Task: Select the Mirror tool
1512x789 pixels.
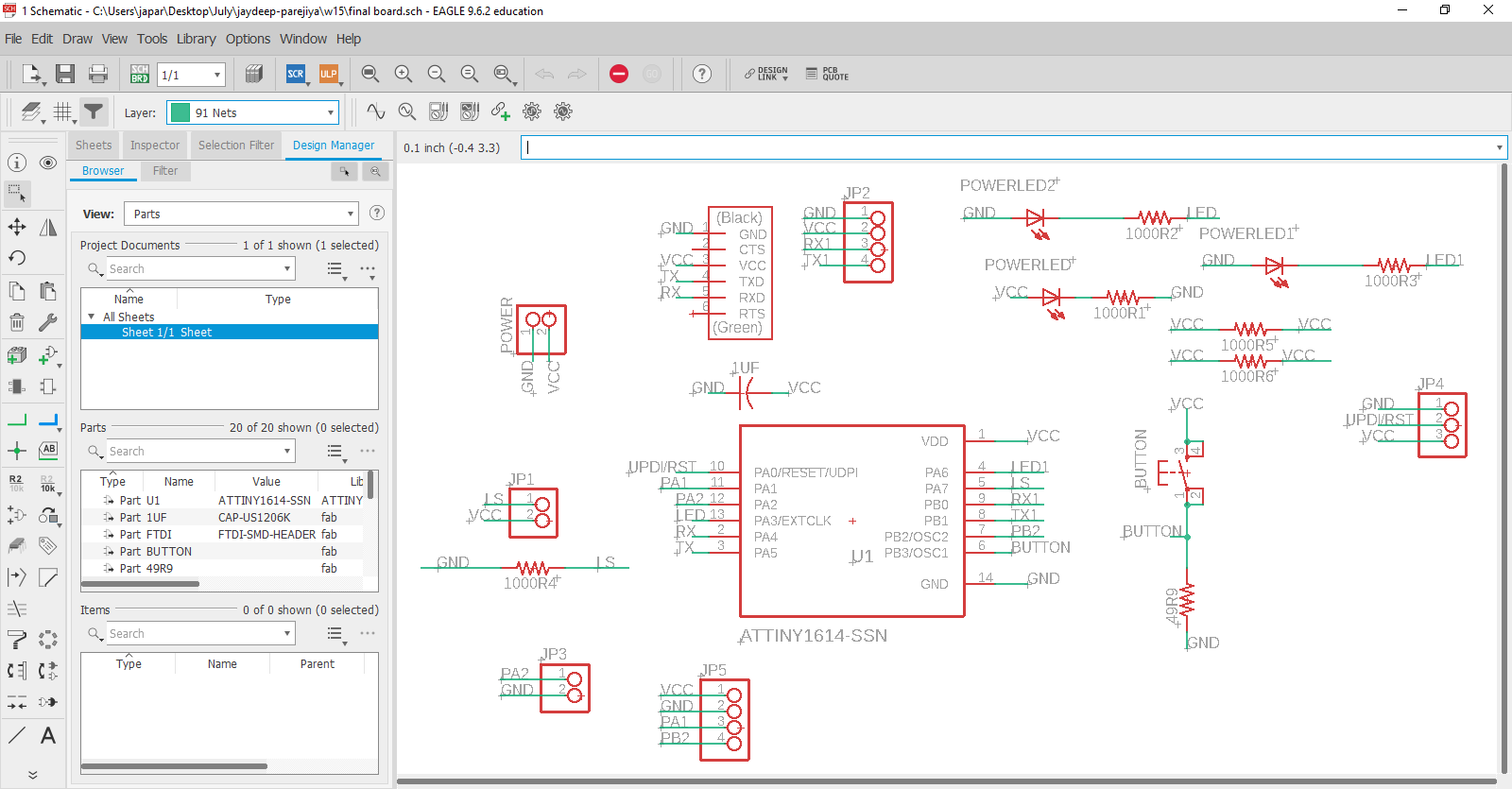Action: pos(48,227)
